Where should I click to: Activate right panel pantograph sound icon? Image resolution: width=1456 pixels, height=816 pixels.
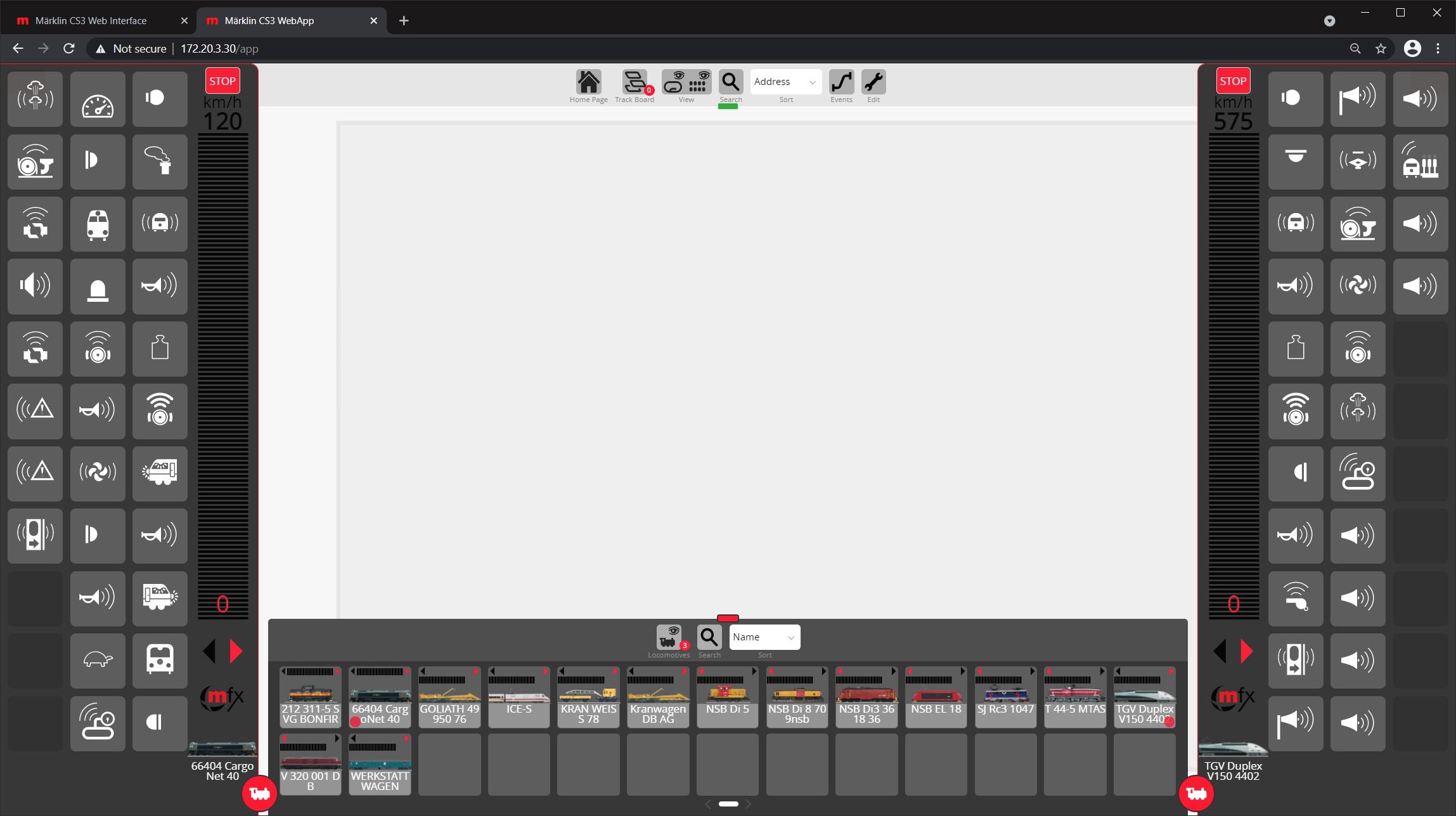1358,162
